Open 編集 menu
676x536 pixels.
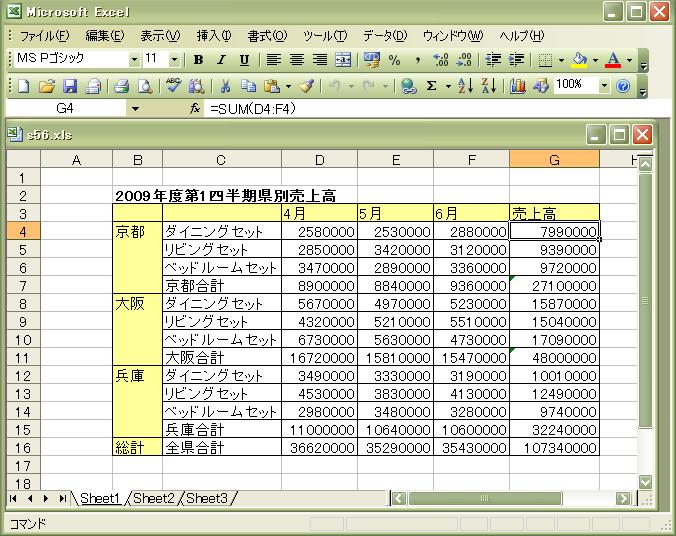pos(105,36)
